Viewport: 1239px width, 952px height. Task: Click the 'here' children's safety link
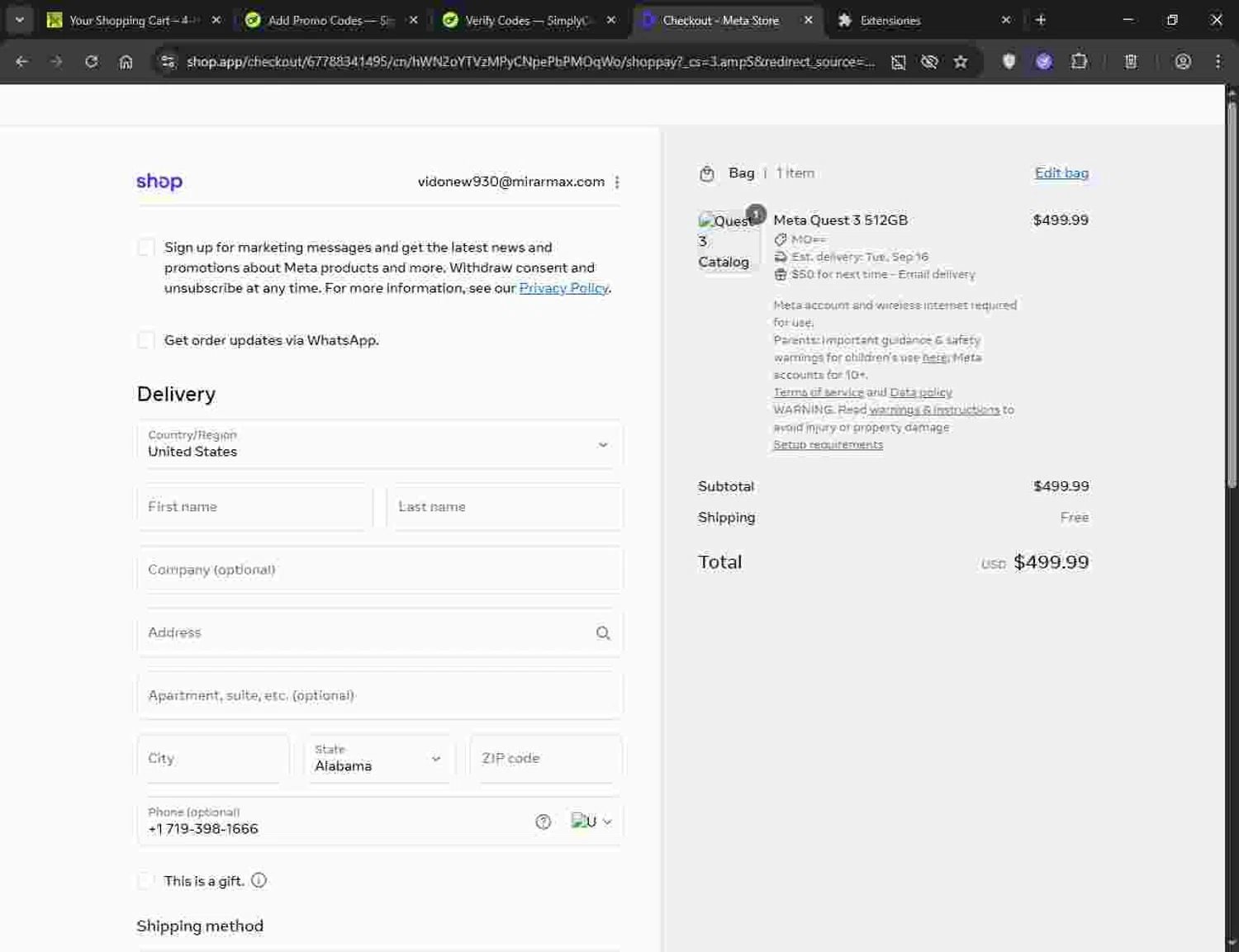pos(935,358)
